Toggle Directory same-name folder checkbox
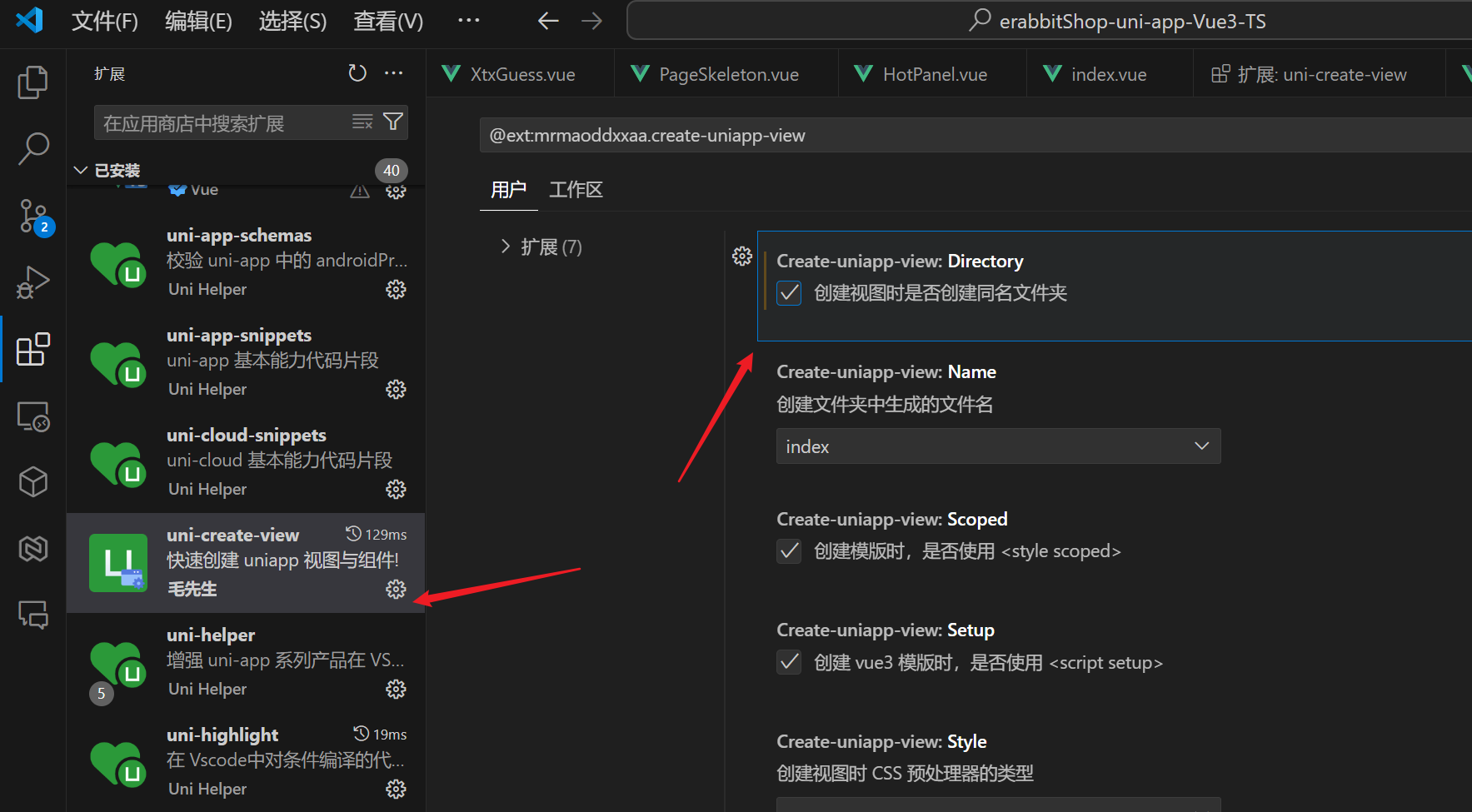 (x=789, y=293)
